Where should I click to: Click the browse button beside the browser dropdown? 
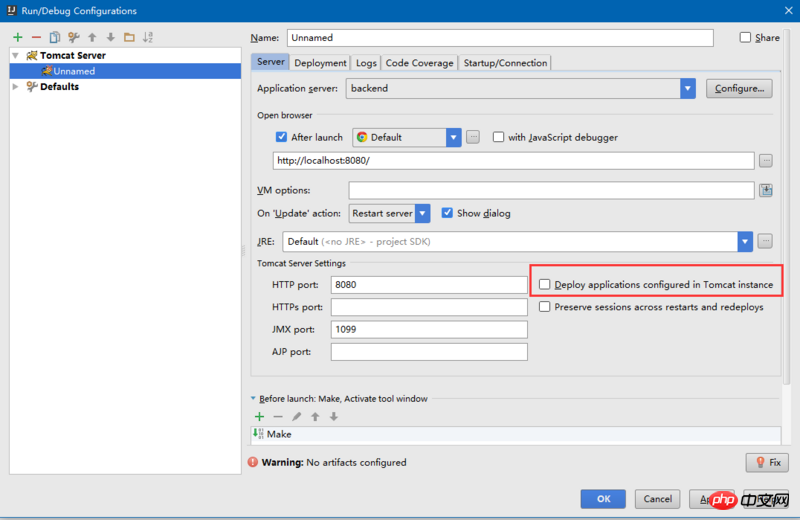point(473,137)
